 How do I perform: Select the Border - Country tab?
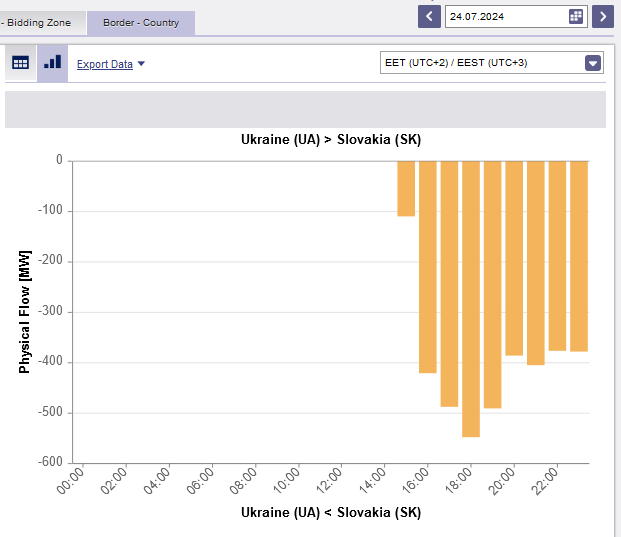pos(140,22)
